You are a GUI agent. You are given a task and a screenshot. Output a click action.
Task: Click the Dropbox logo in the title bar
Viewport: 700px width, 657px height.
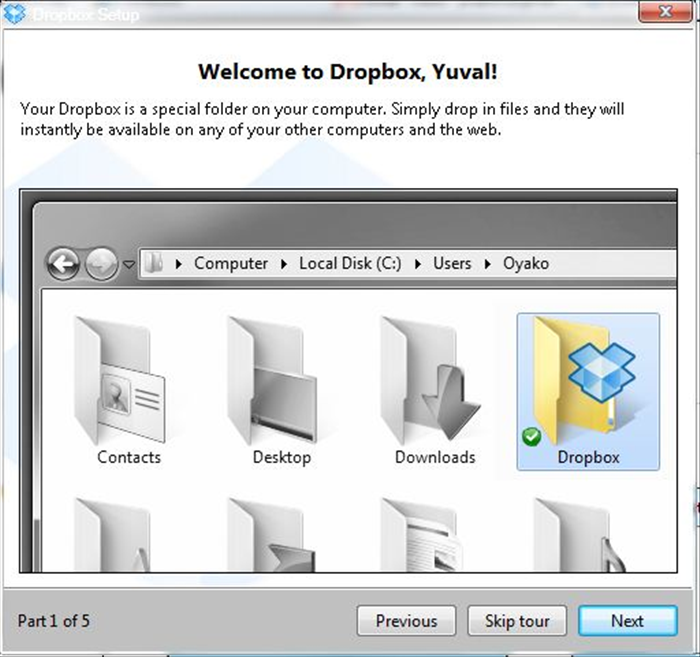[x=15, y=13]
